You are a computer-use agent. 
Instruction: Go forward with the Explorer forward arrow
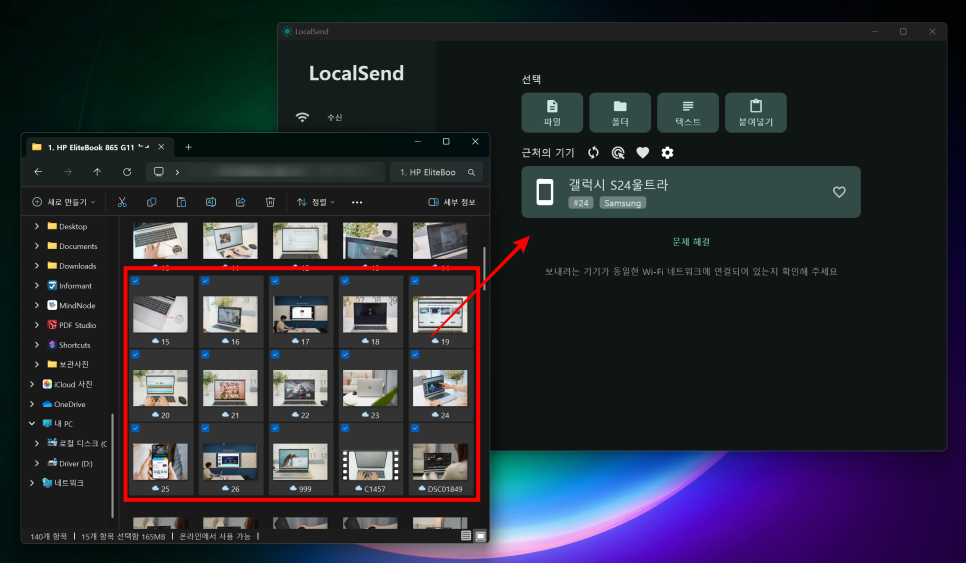coord(68,172)
